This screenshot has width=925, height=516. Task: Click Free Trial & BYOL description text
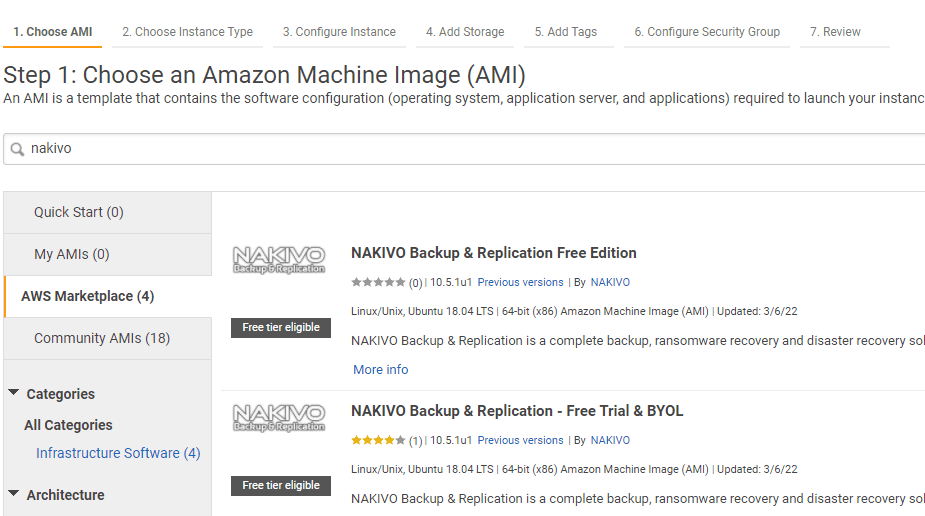638,499
